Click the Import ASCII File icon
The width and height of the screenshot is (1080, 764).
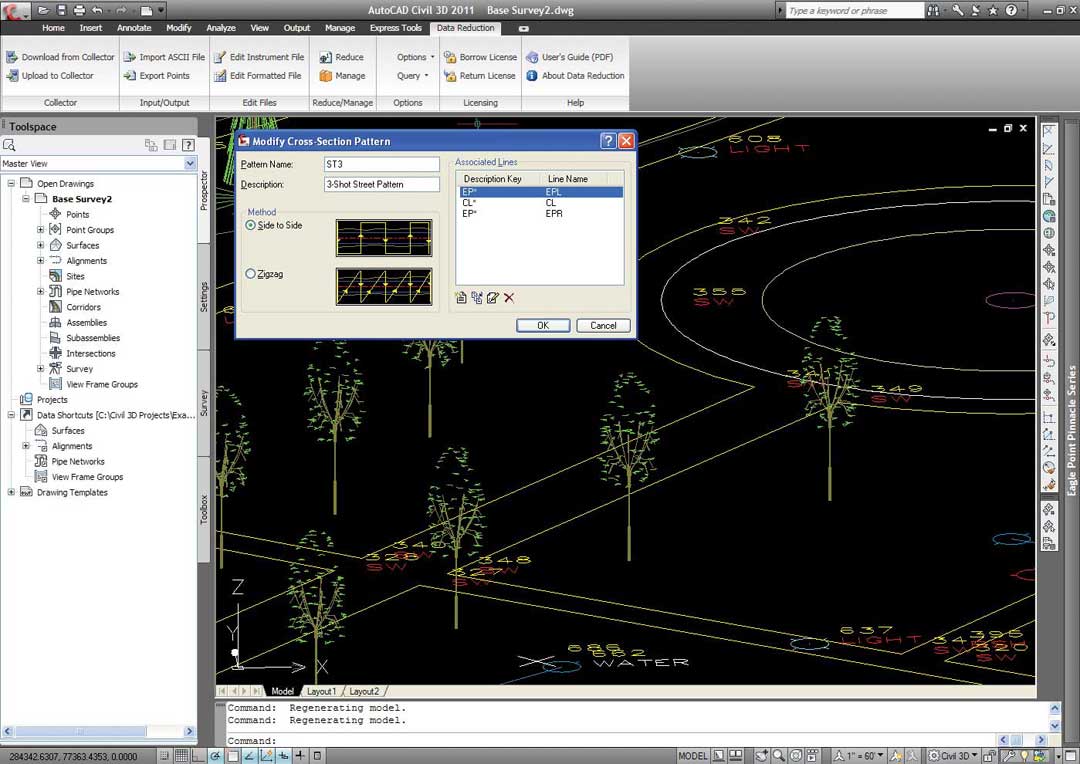130,57
